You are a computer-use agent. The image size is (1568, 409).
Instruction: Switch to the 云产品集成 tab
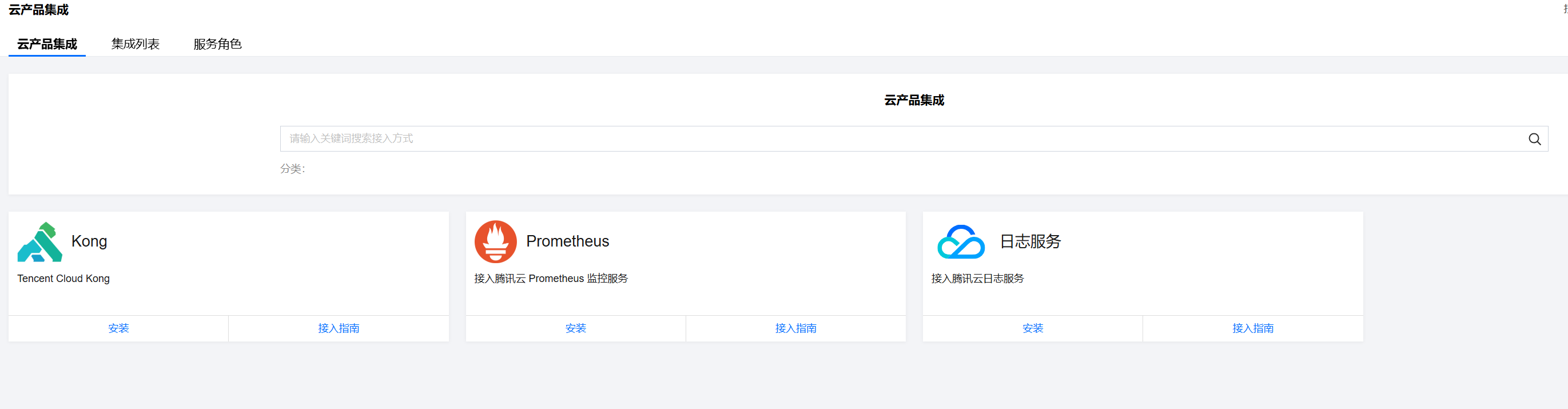point(47,44)
